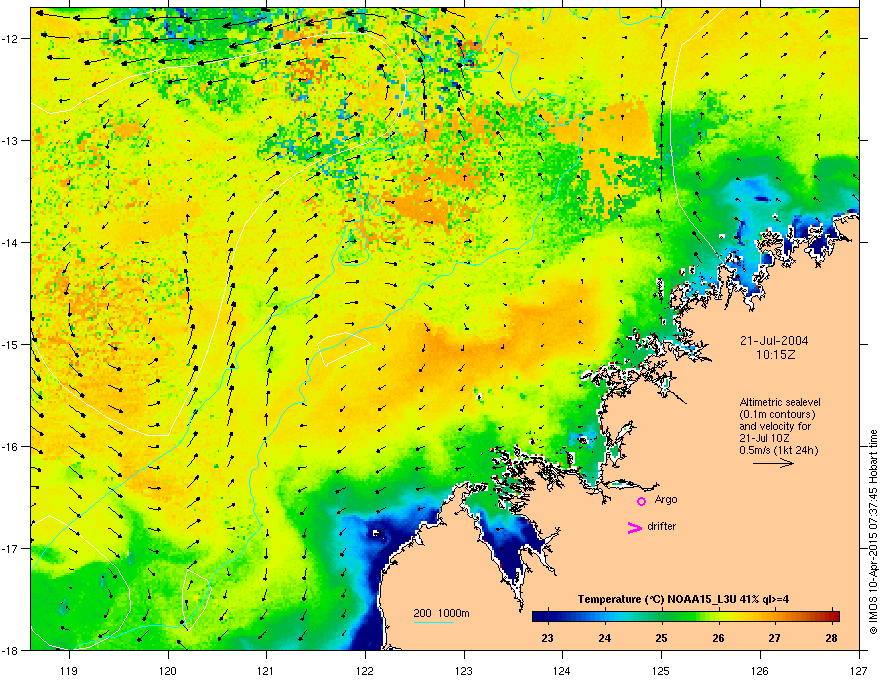880x680 pixels.
Task: Click the time label 10:15Z
Action: 775,355
